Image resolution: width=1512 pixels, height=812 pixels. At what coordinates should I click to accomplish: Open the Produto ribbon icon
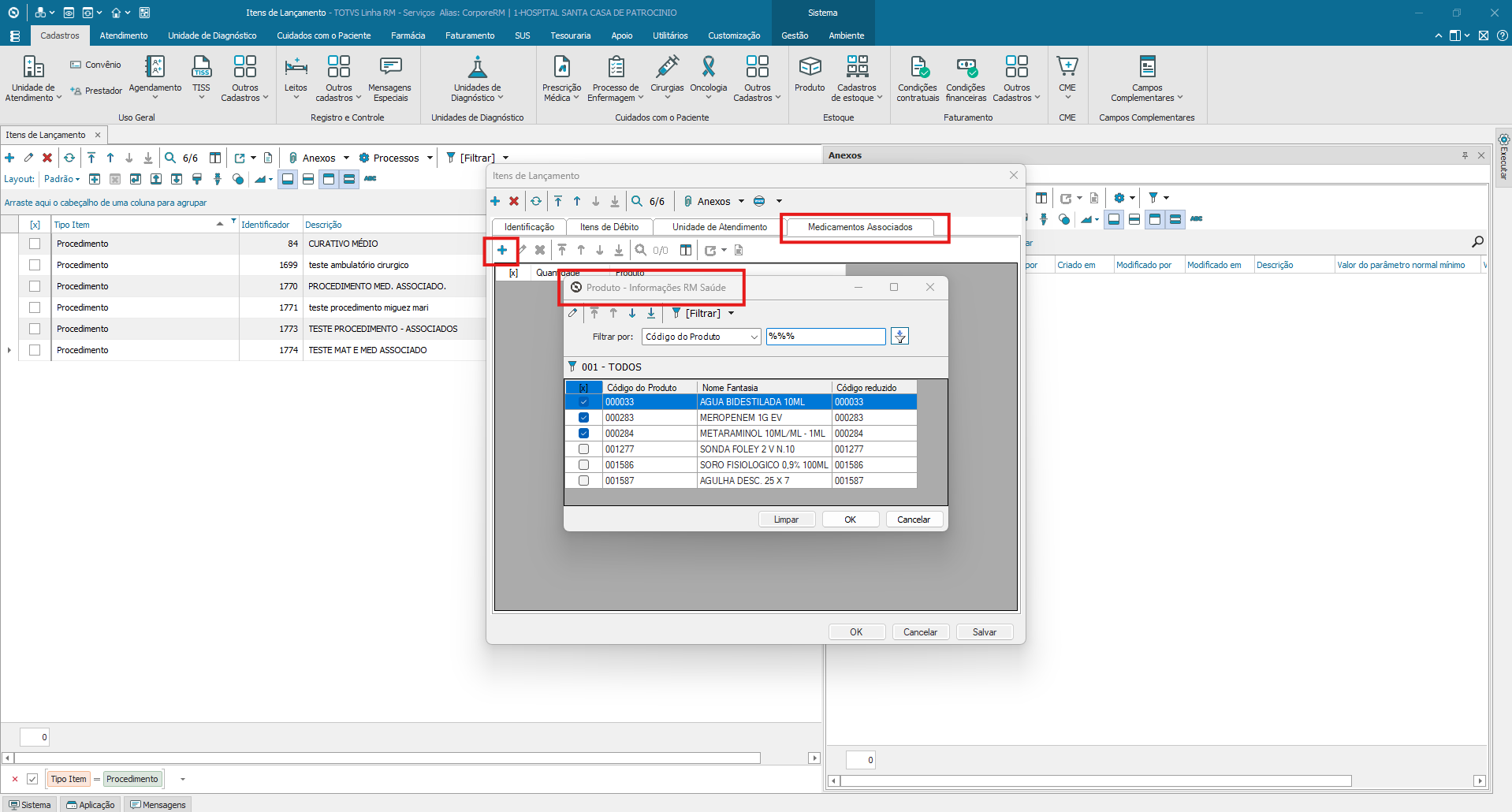tap(810, 74)
